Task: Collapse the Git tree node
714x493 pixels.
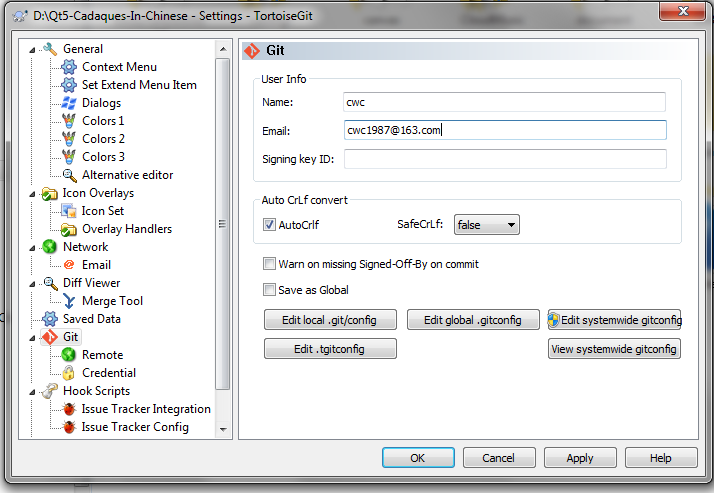Action: coord(32,338)
